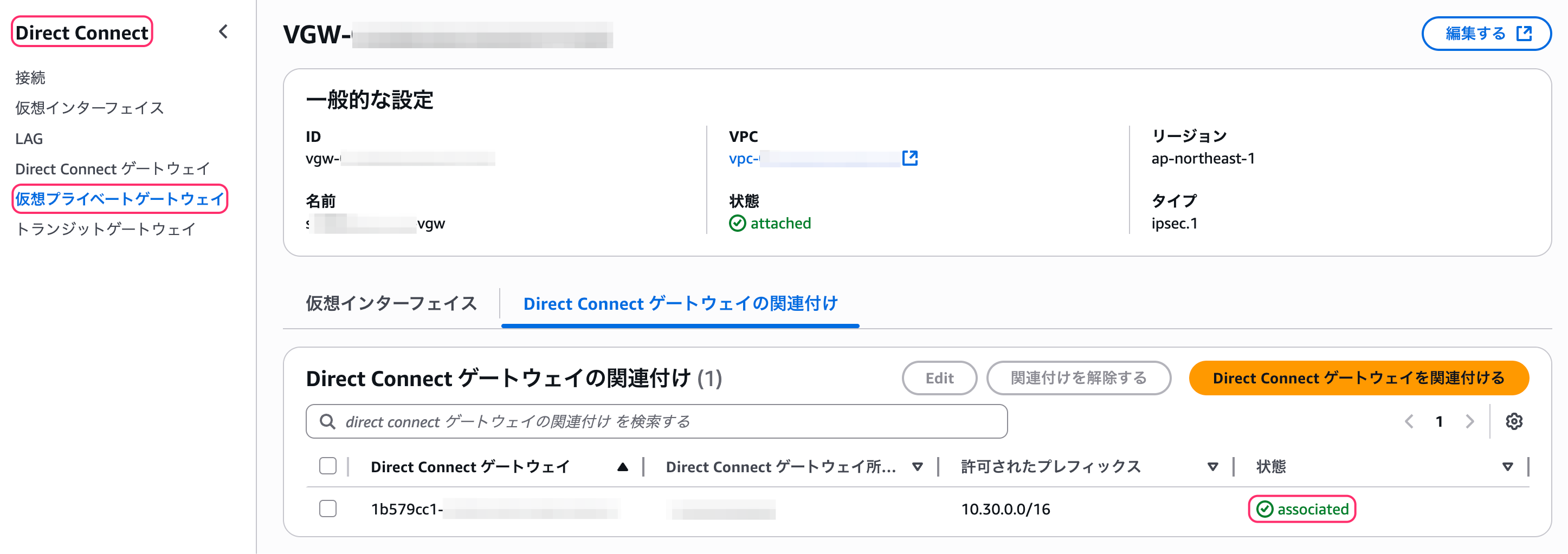Image resolution: width=1568 pixels, height=554 pixels.
Task: Go to next page arrow
Action: (x=1470, y=421)
